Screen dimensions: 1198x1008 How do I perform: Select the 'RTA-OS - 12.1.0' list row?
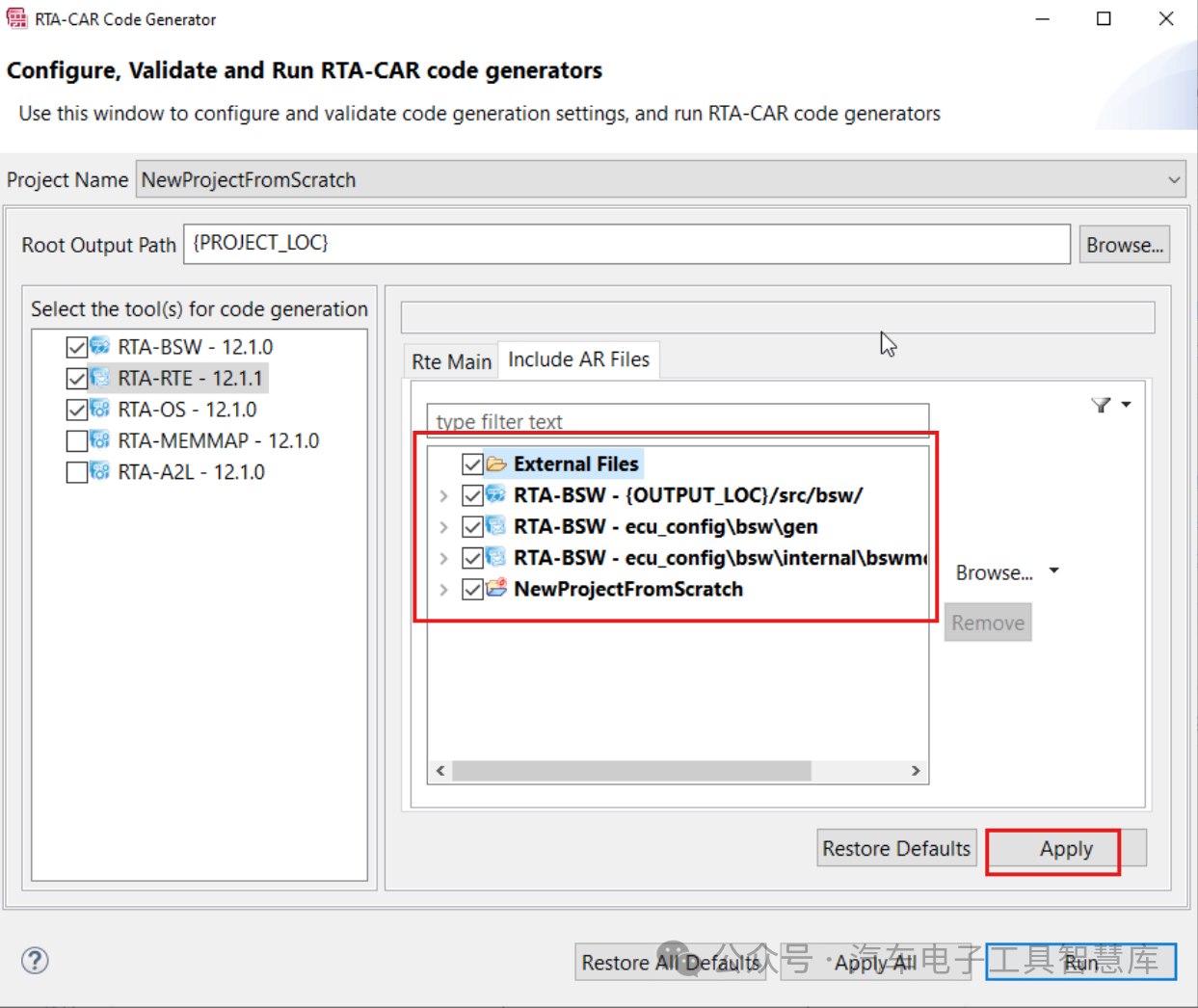pos(187,410)
